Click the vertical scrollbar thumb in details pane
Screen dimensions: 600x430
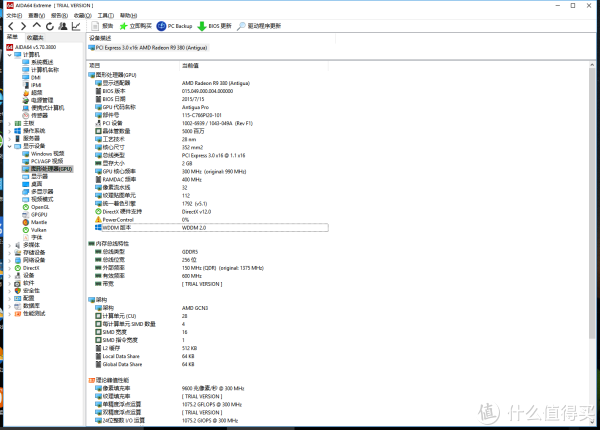tap(592, 203)
